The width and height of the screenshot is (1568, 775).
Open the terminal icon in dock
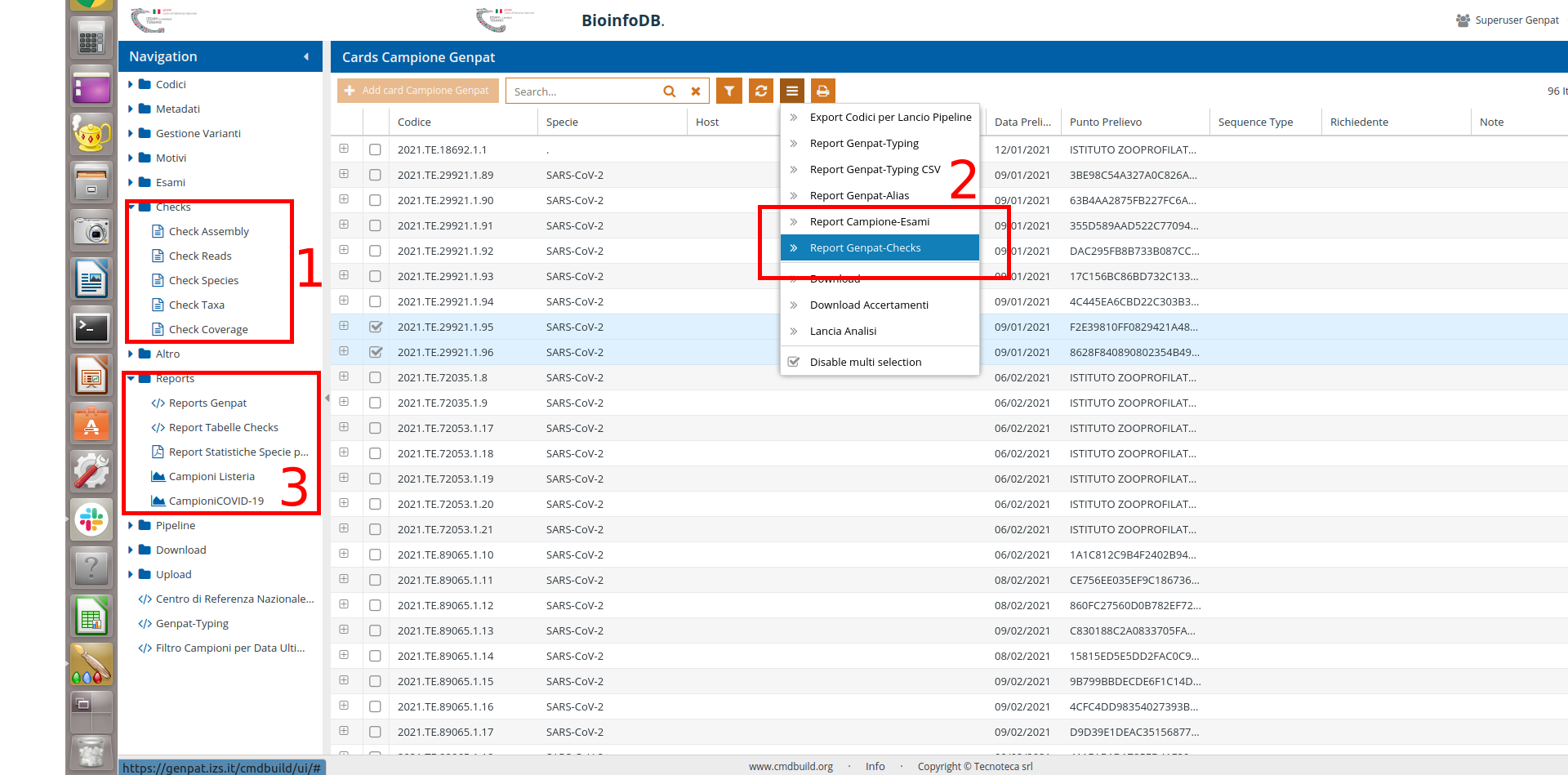click(x=91, y=328)
